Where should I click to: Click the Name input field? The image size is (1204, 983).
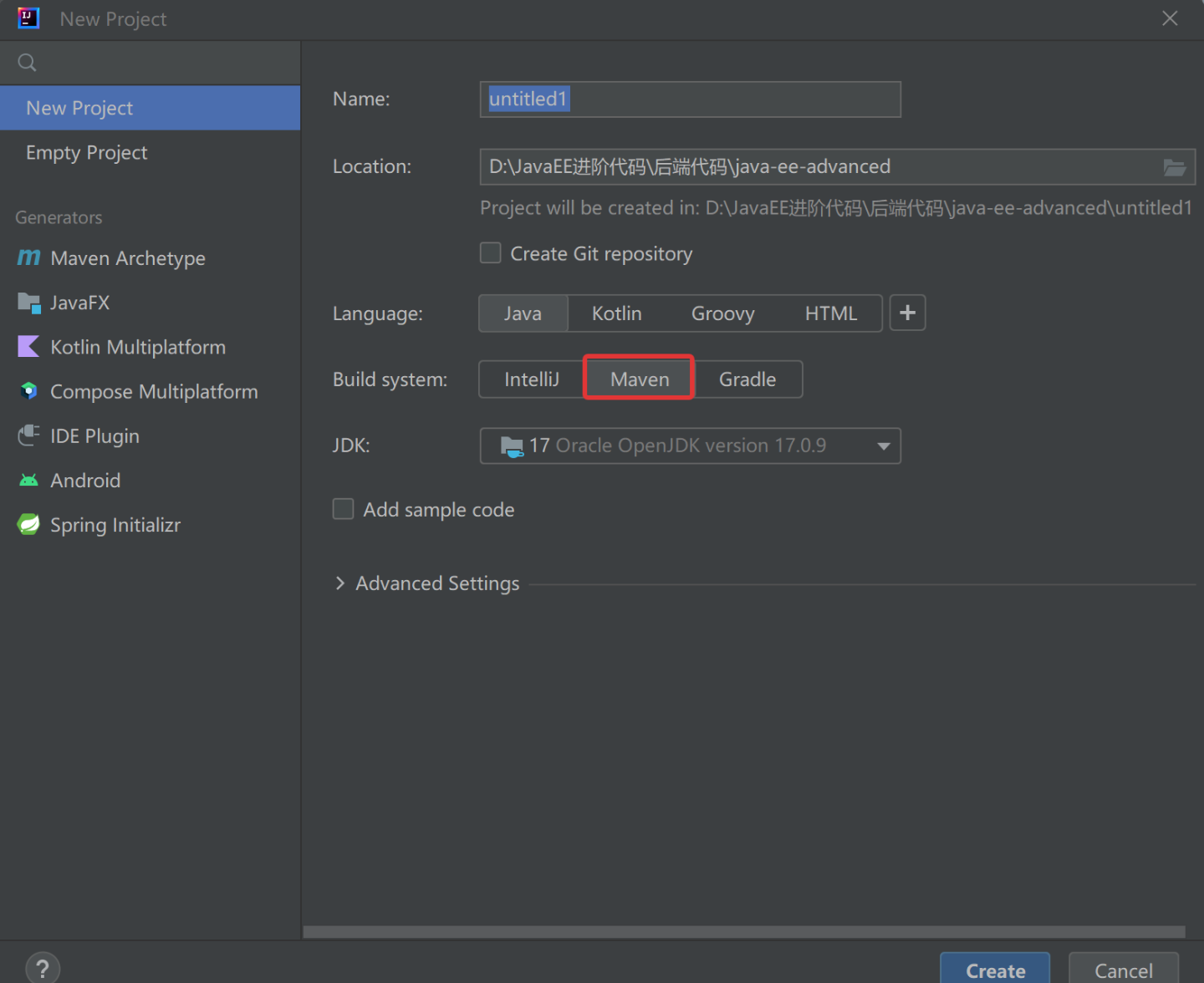coord(690,99)
